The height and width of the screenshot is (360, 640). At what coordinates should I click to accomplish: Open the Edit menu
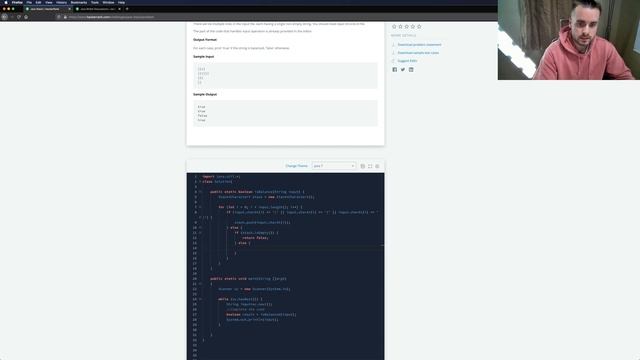coord(38,2)
